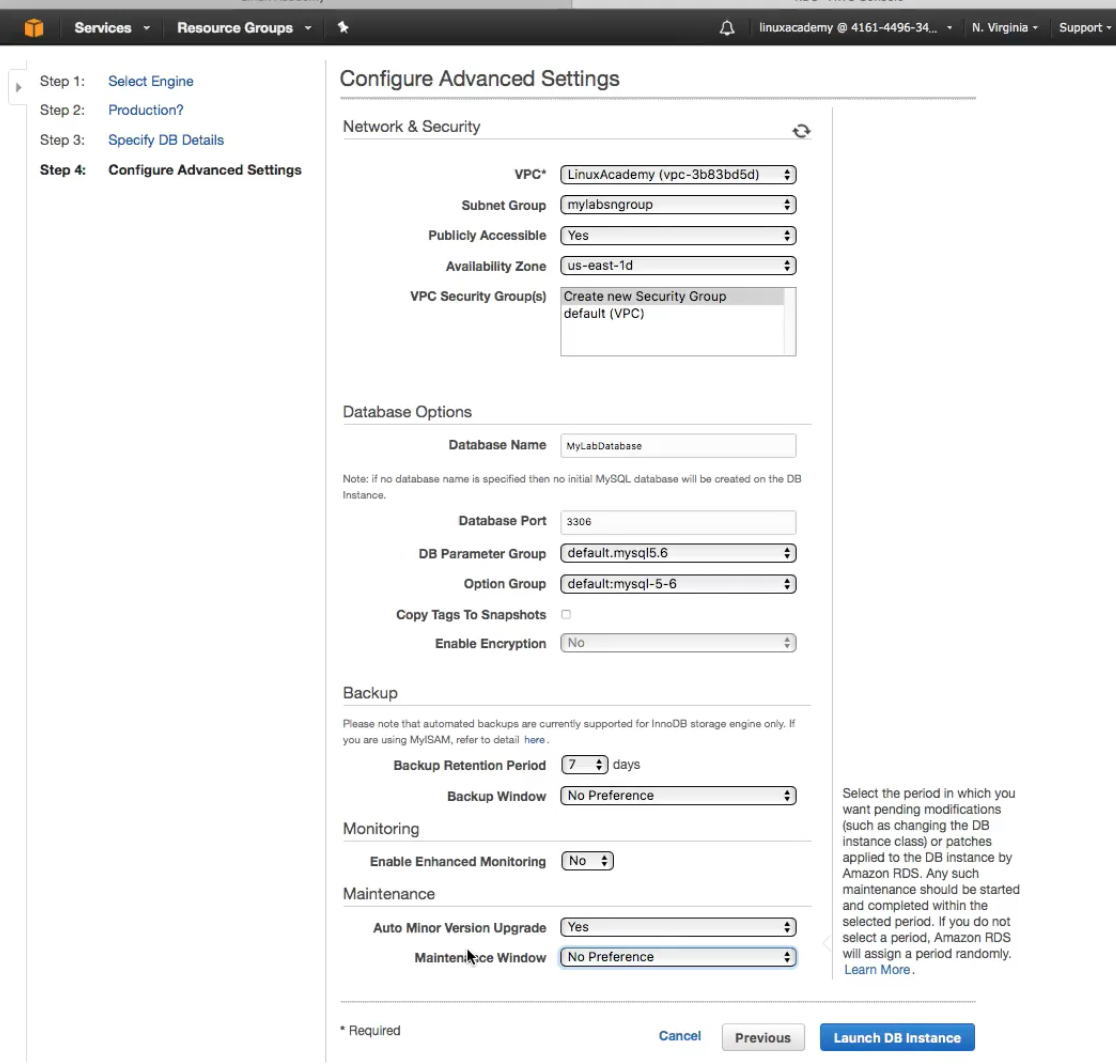Click the Previous button

coord(763,1038)
